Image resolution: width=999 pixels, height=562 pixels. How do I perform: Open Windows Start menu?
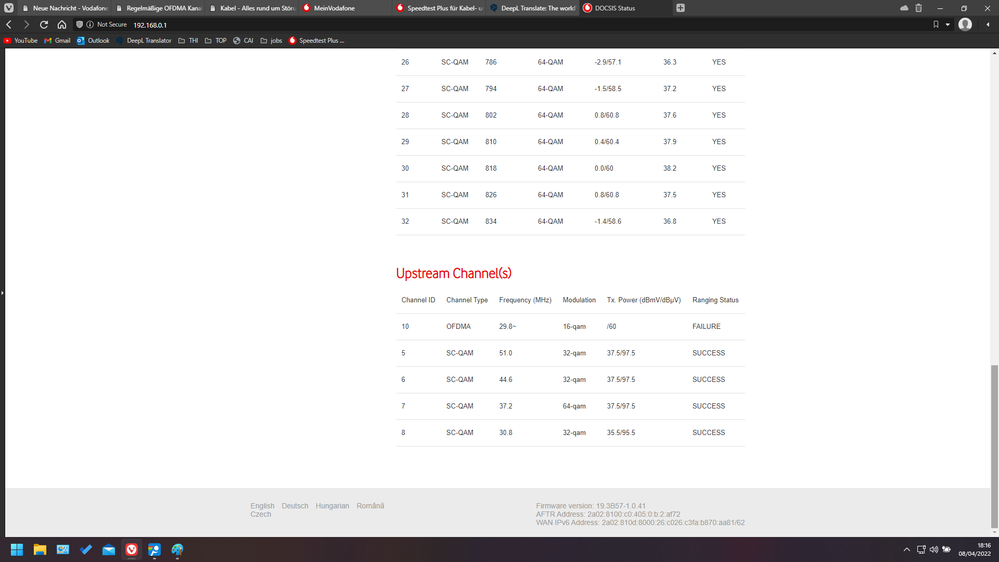[17, 549]
